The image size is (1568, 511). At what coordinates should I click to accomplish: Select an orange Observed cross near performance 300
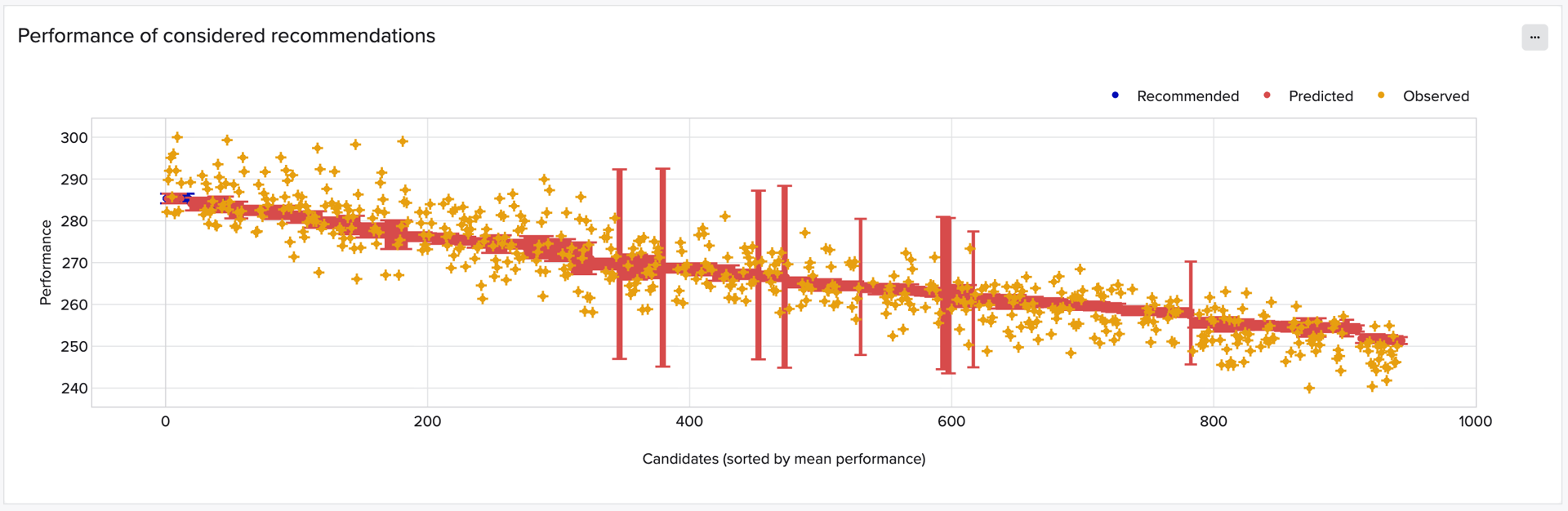point(179,138)
